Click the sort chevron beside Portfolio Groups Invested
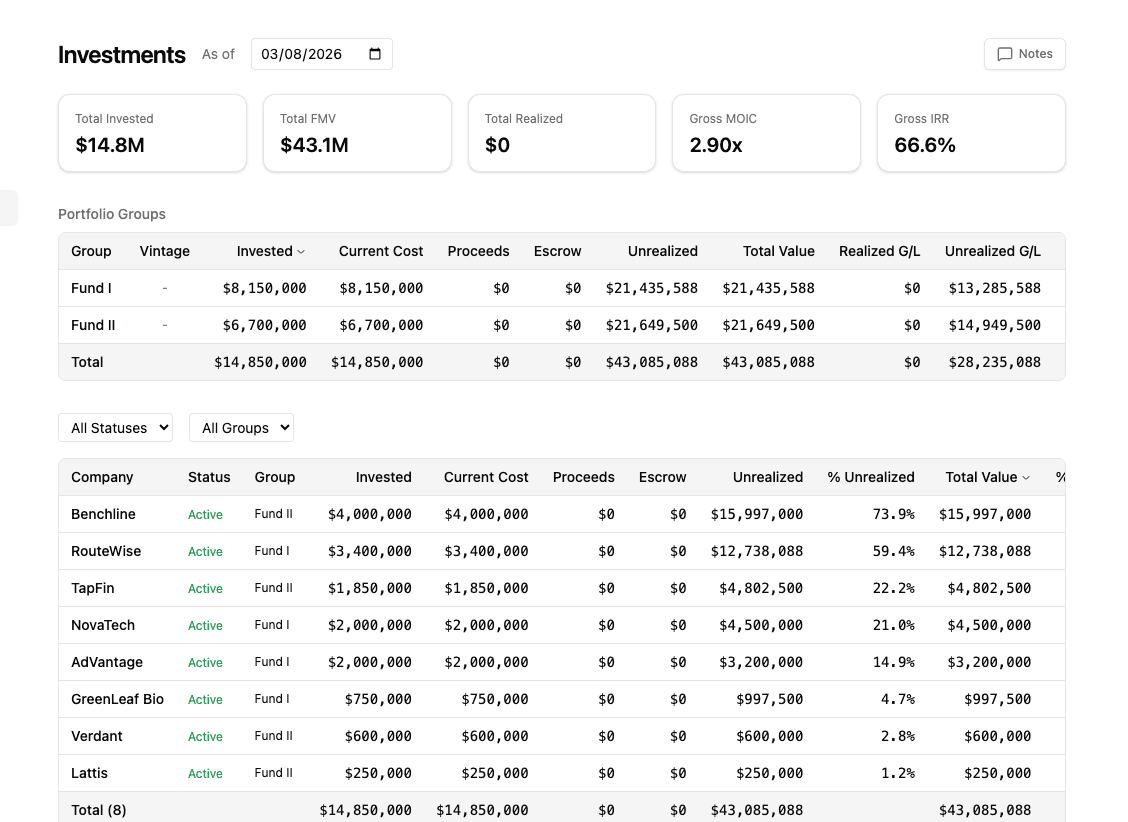 [x=301, y=252]
